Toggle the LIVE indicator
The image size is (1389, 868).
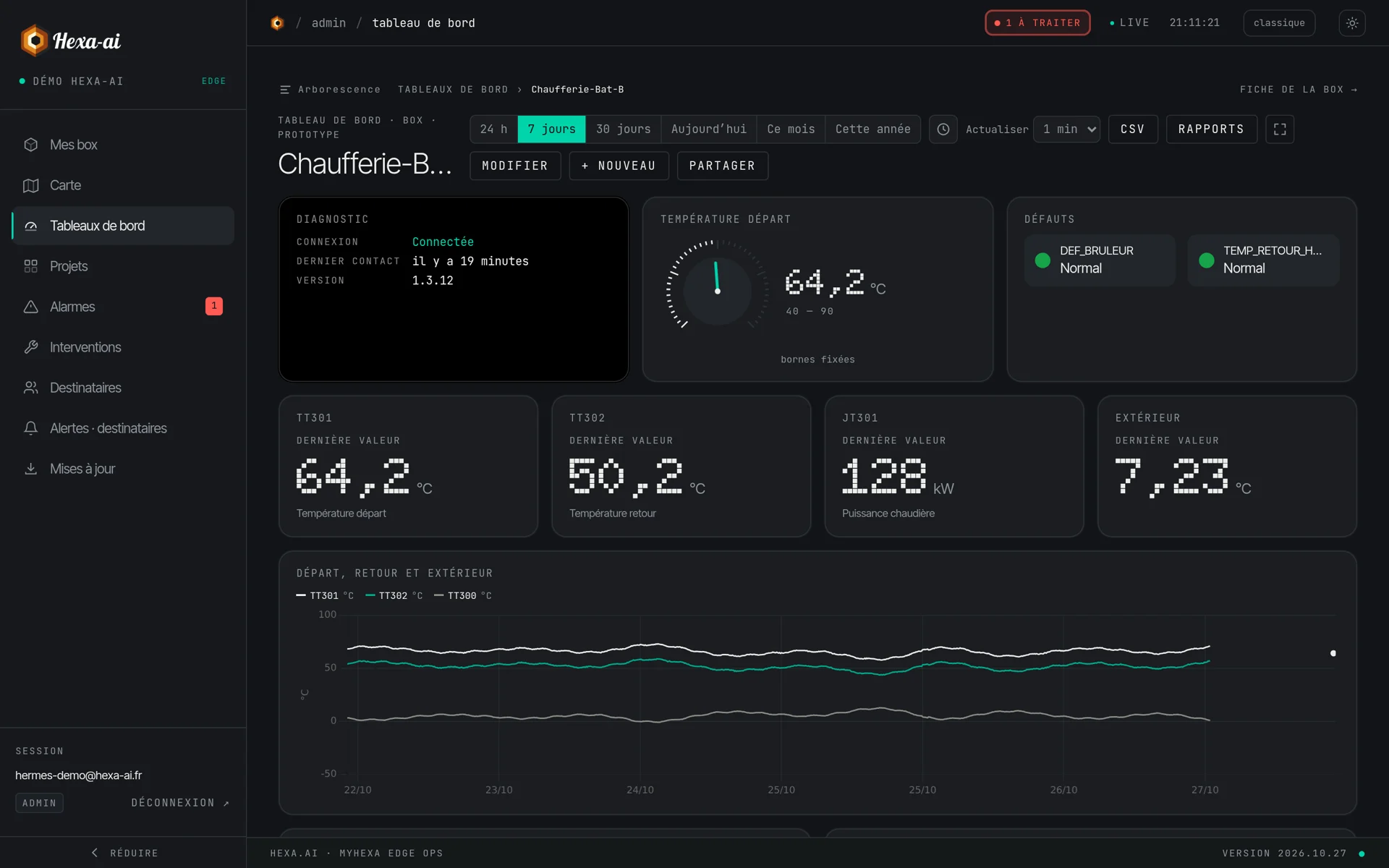[x=1129, y=23]
